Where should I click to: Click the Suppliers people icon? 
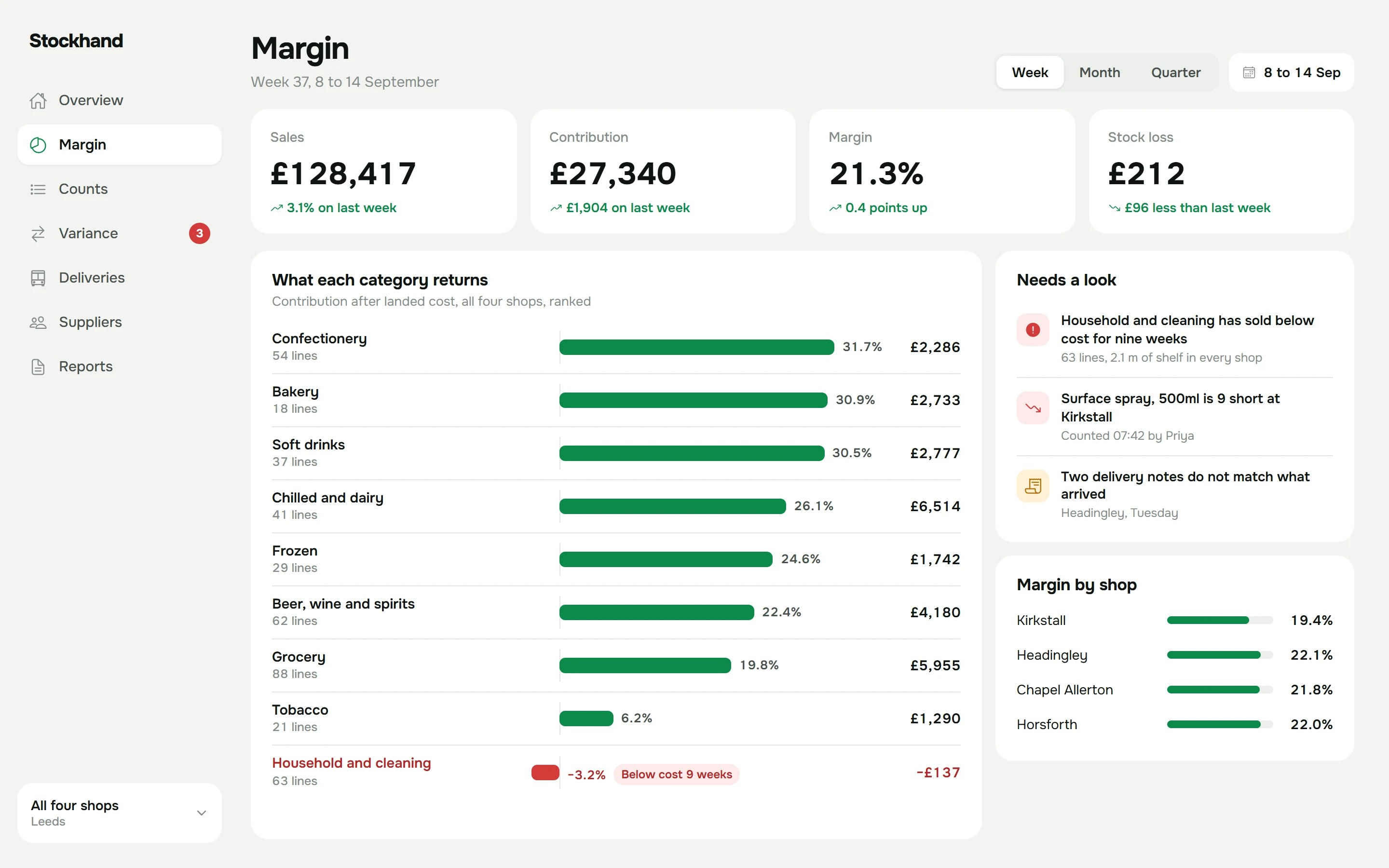pyautogui.click(x=38, y=322)
